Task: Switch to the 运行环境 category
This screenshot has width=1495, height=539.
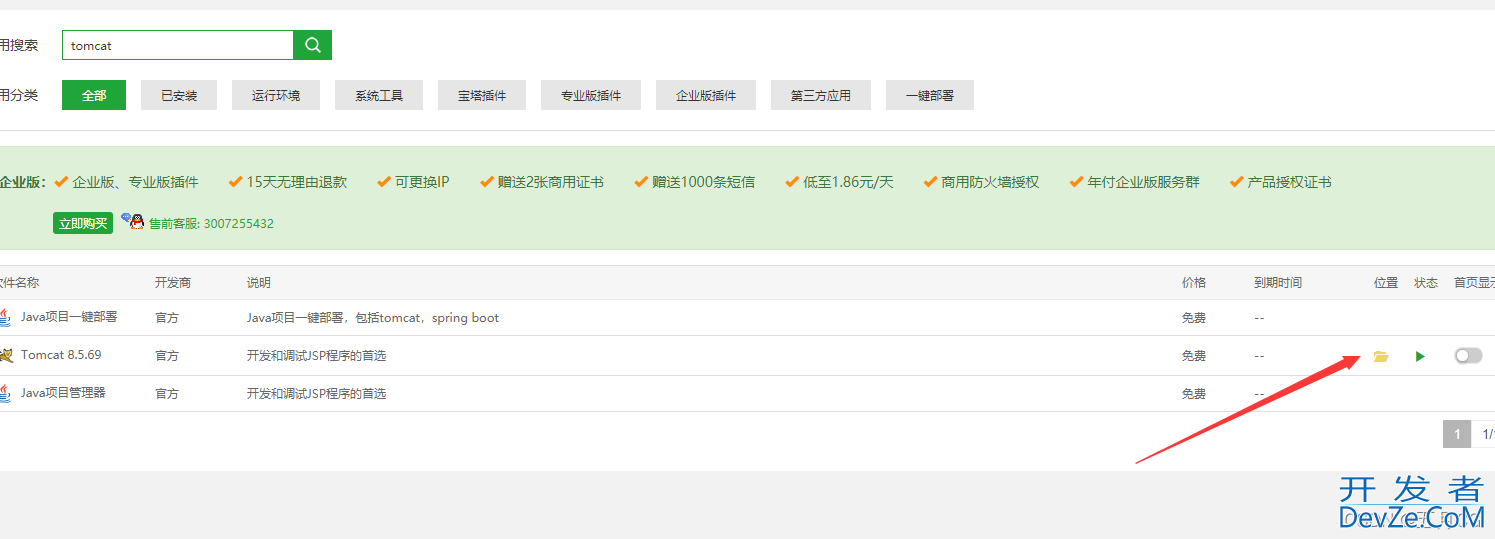Action: point(276,95)
